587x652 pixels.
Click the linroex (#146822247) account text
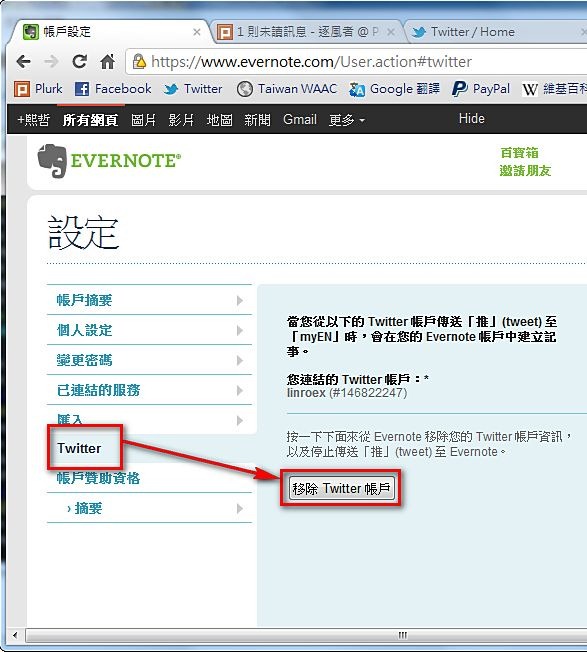point(347,393)
